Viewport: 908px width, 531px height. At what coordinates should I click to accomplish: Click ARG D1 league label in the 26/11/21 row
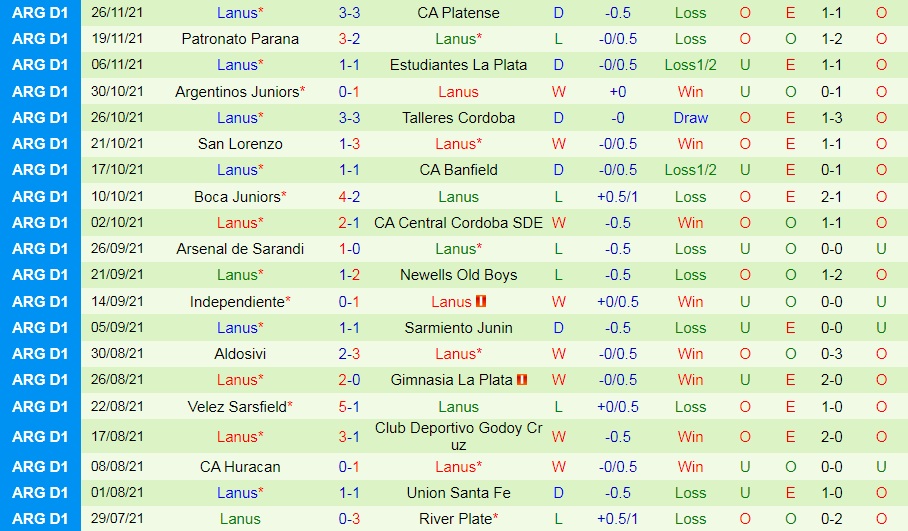pyautogui.click(x=40, y=13)
